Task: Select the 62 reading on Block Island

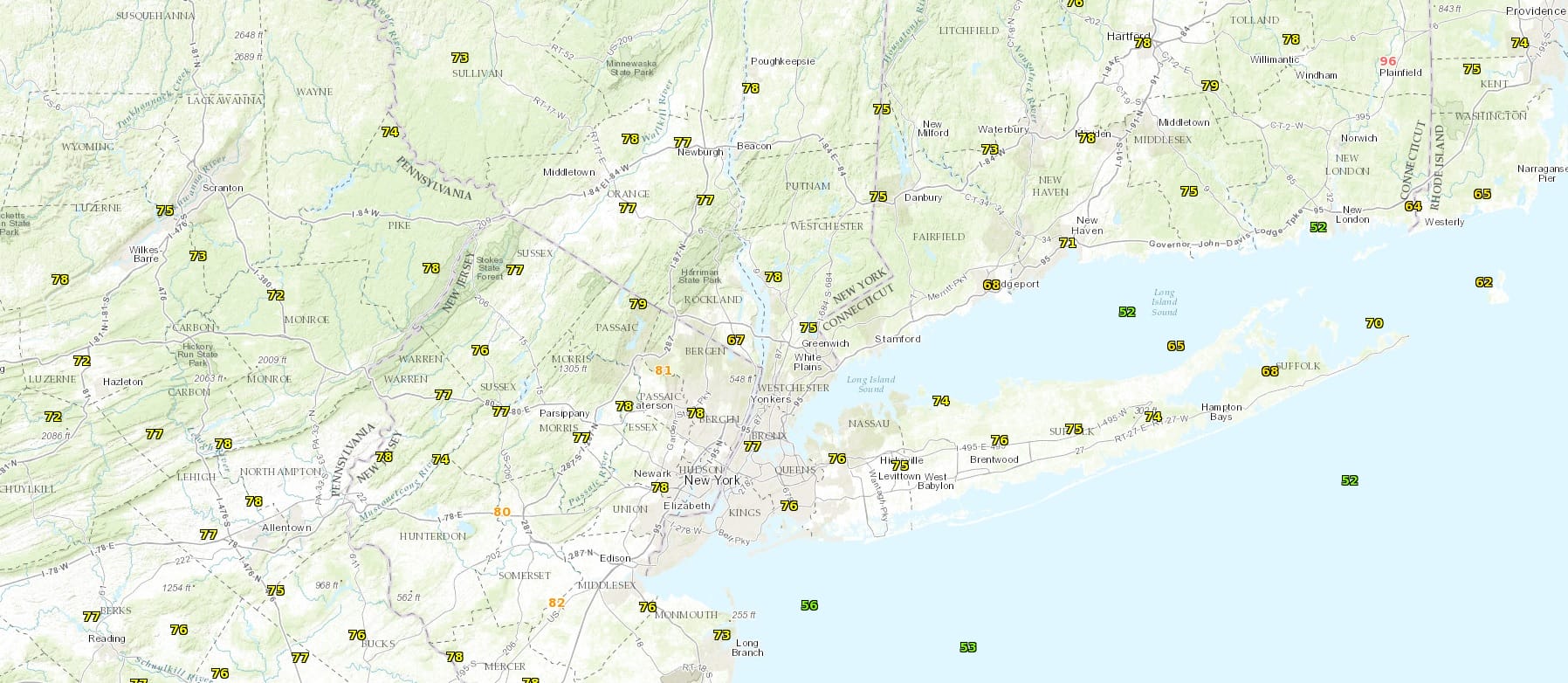Action: click(x=1483, y=282)
